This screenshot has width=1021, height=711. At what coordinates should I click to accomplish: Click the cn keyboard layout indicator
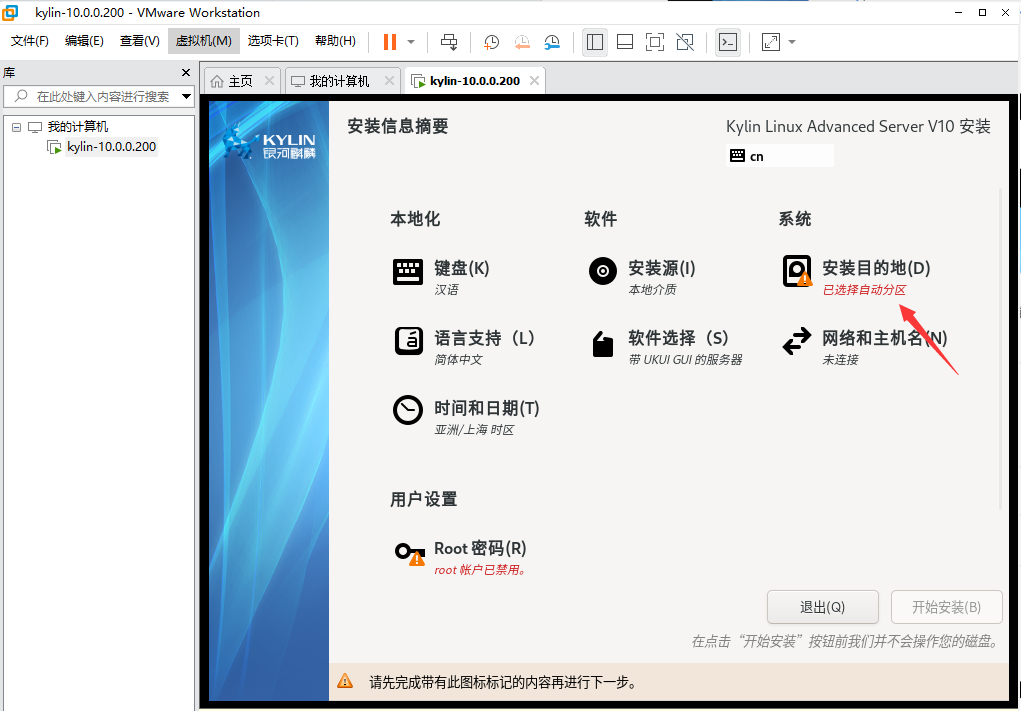(779, 156)
